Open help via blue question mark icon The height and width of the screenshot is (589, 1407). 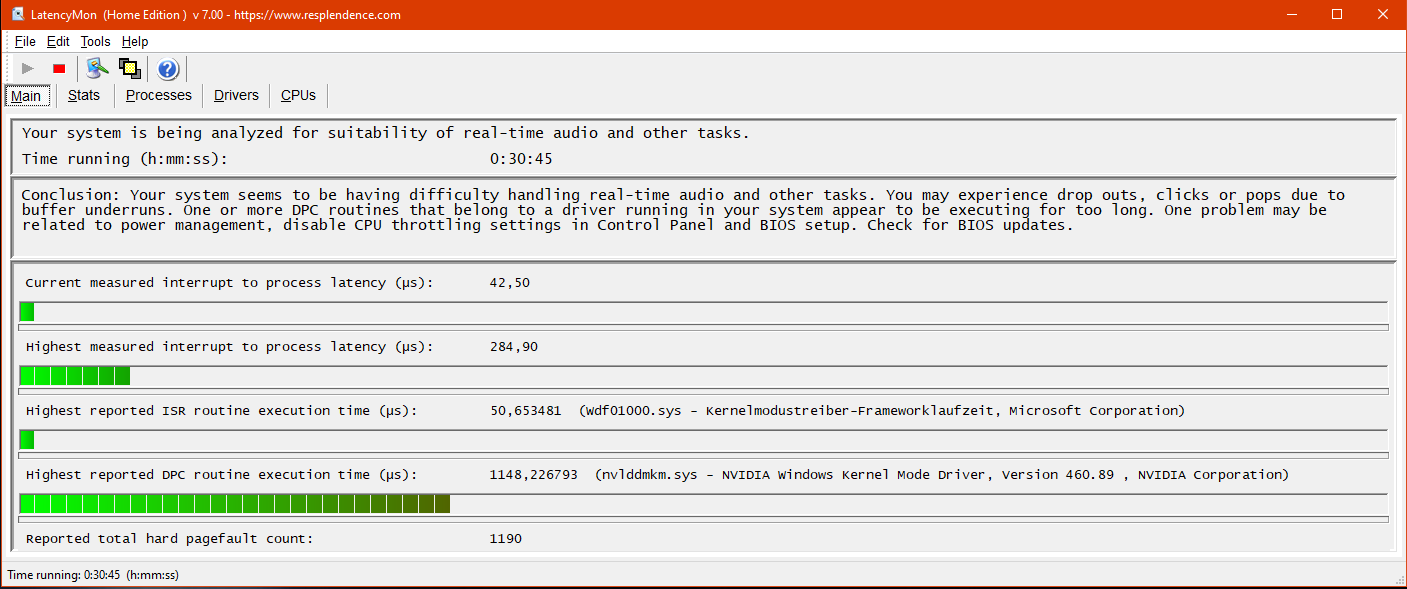point(168,68)
